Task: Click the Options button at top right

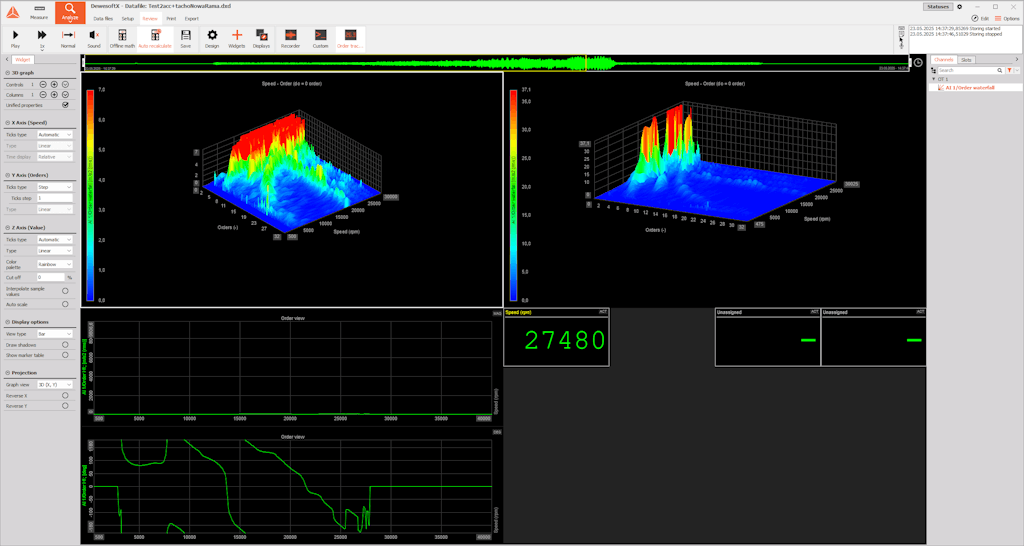Action: pos(1007,18)
